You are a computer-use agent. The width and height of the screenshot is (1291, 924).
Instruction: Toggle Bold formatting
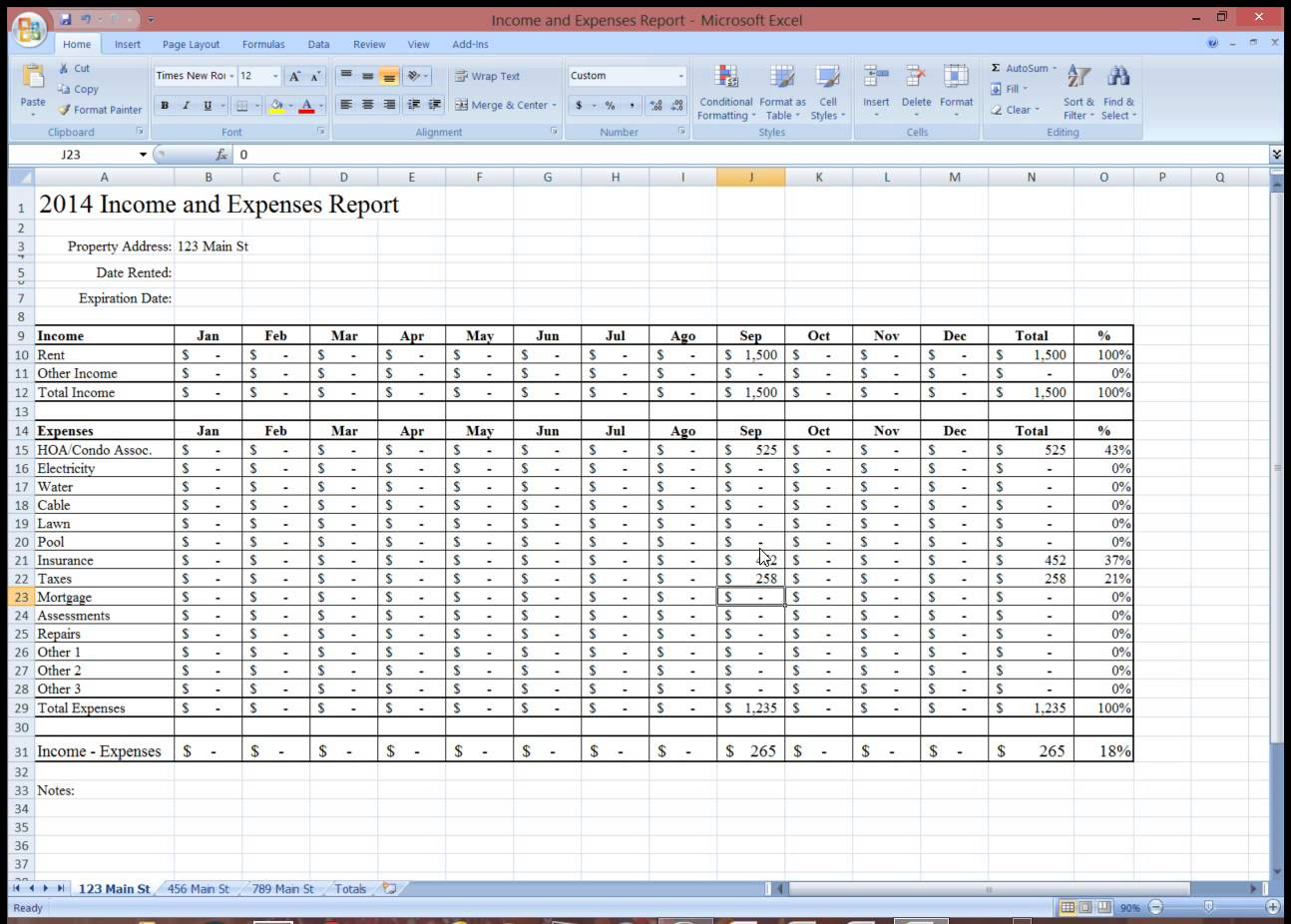[165, 105]
